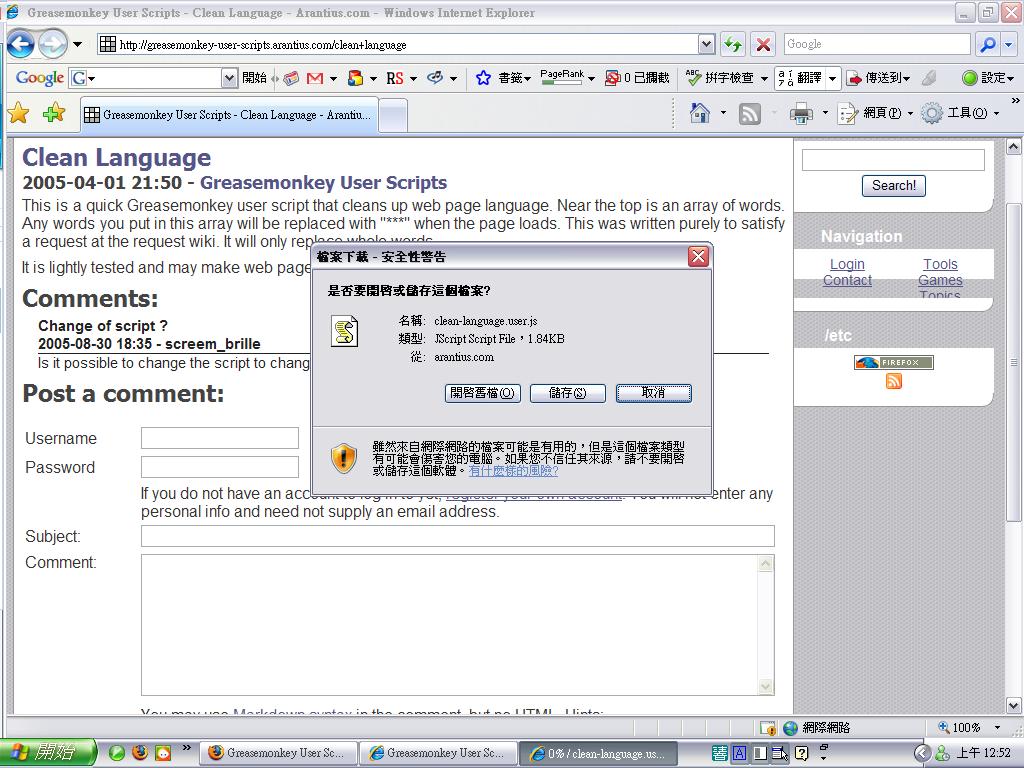Click the Add to Favorites star-plus icon
This screenshot has height=768, width=1024.
(x=54, y=114)
